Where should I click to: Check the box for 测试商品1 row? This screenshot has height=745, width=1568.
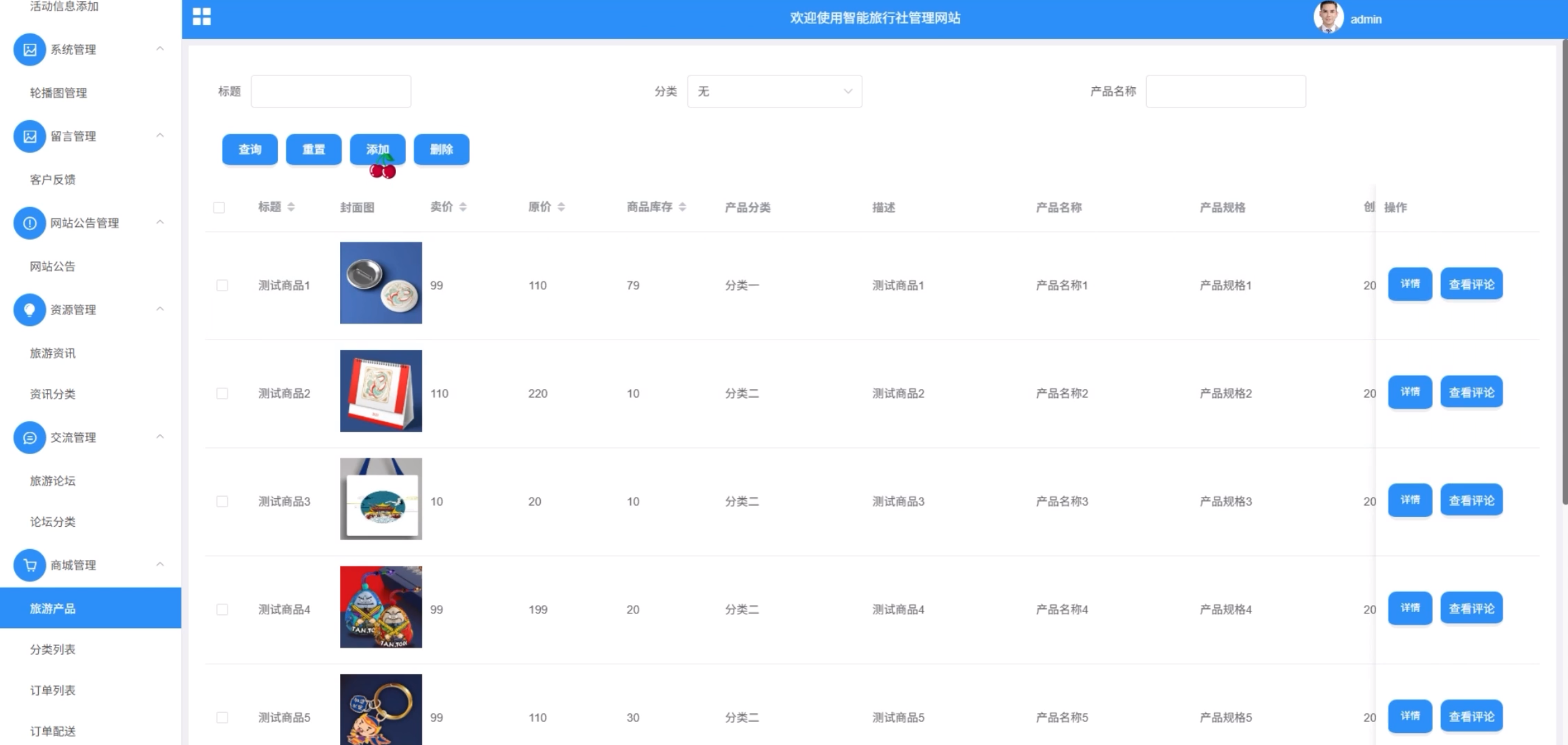pos(222,286)
